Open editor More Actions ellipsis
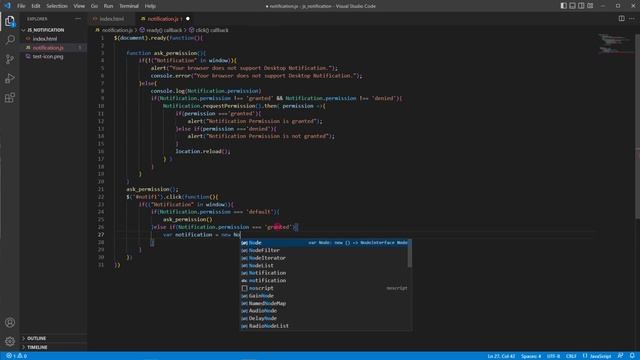Viewport: 640px width, 360px height. pyautogui.click(x=631, y=18)
